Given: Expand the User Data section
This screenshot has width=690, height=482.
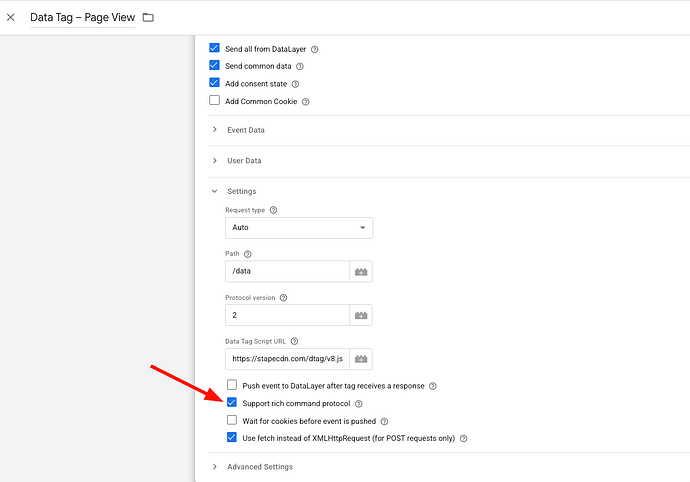Looking at the screenshot, I should coord(243,160).
